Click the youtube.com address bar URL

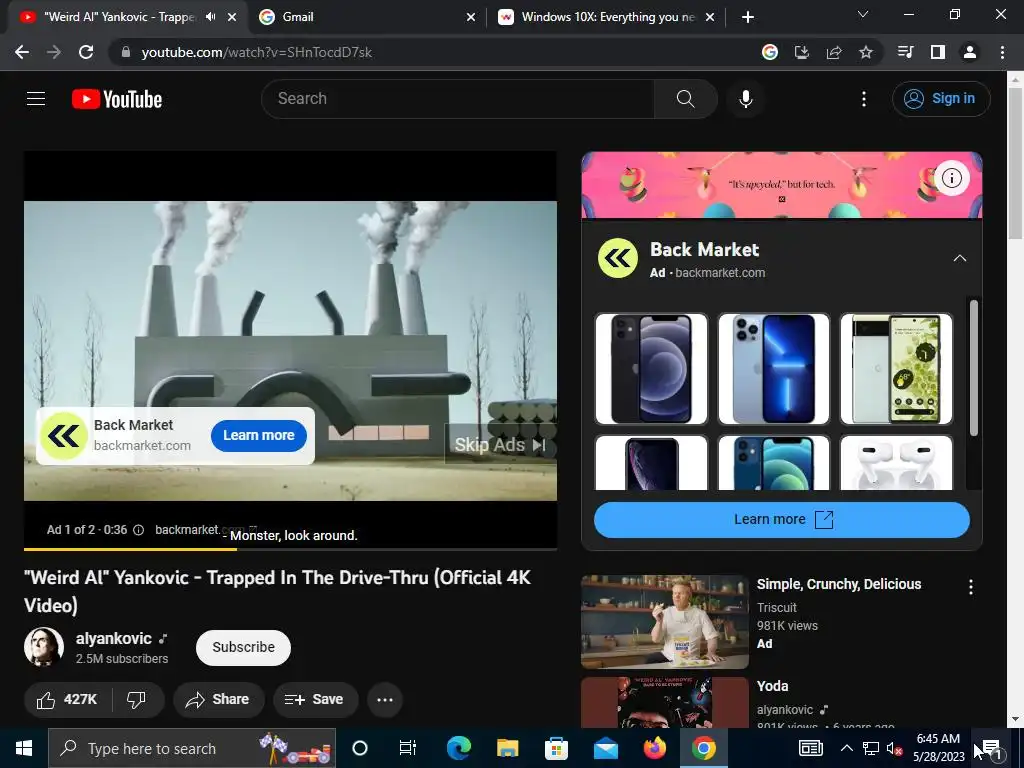257,52
